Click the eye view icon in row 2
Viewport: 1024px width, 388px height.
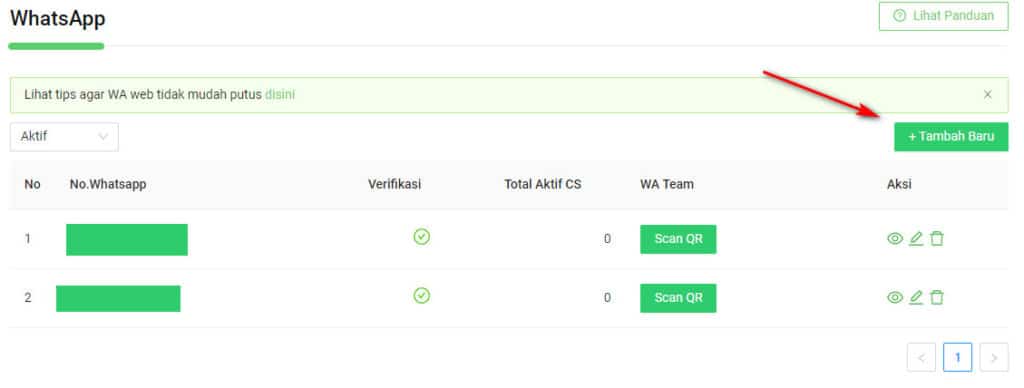tap(895, 298)
